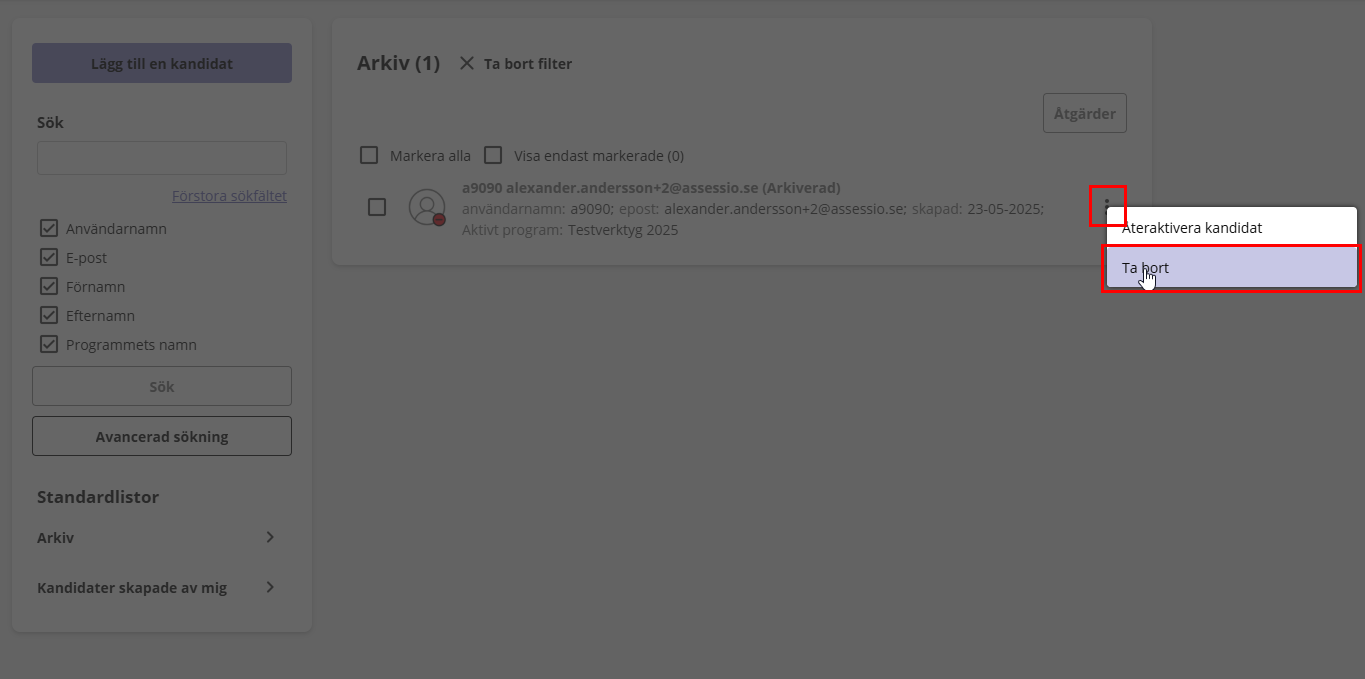Expand Kandidater skapade av mig chevron
The width and height of the screenshot is (1365, 679).
tap(270, 587)
